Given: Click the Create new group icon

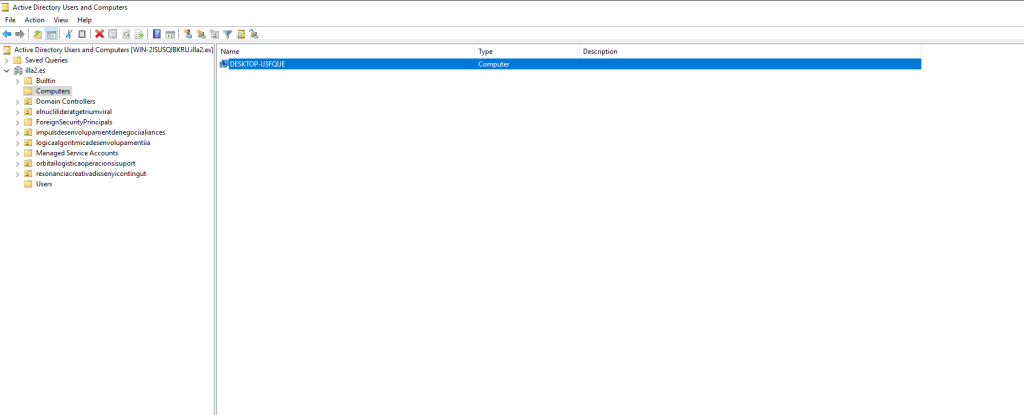Looking at the screenshot, I should [x=201, y=34].
